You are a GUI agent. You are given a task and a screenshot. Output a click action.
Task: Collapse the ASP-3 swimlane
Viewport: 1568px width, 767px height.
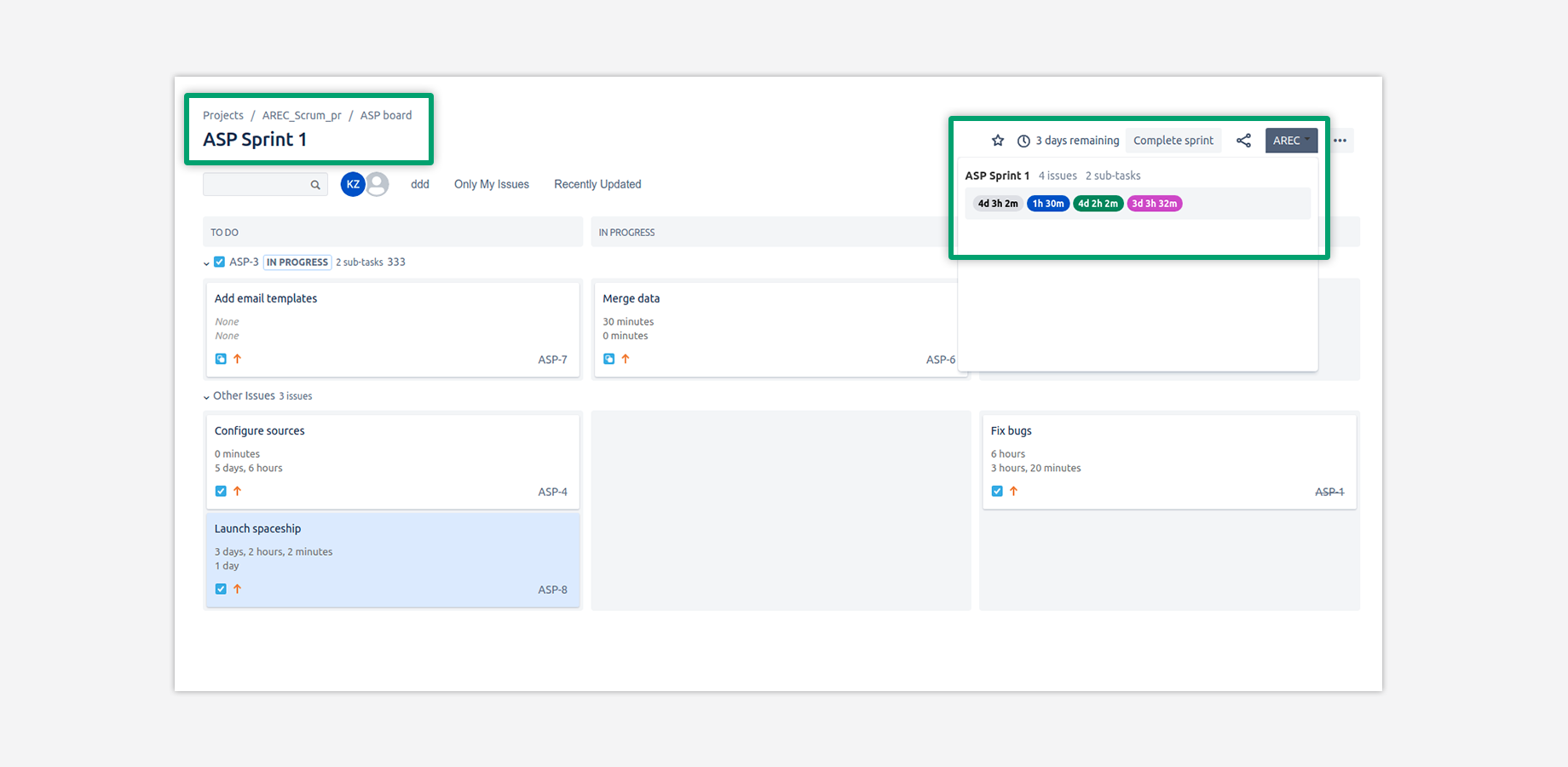pos(206,263)
